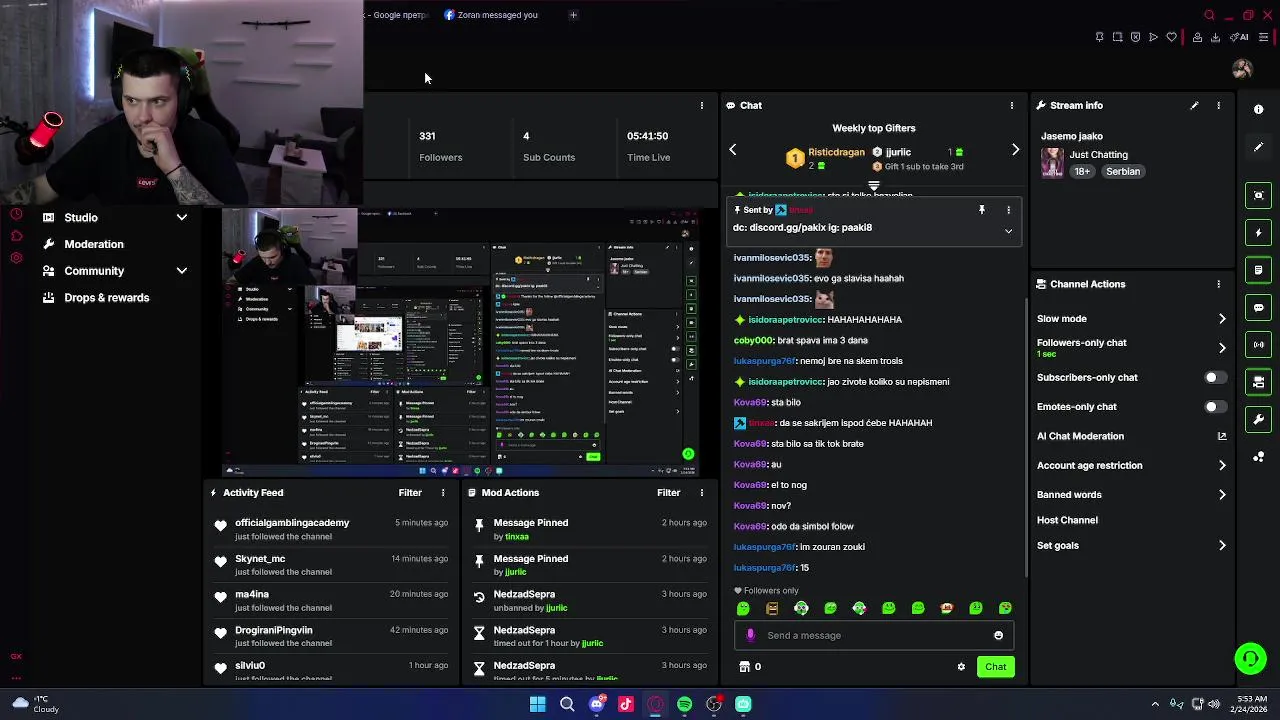This screenshot has width=1280, height=720.
Task: Open Stream info three-dot menu
Action: [1218, 105]
